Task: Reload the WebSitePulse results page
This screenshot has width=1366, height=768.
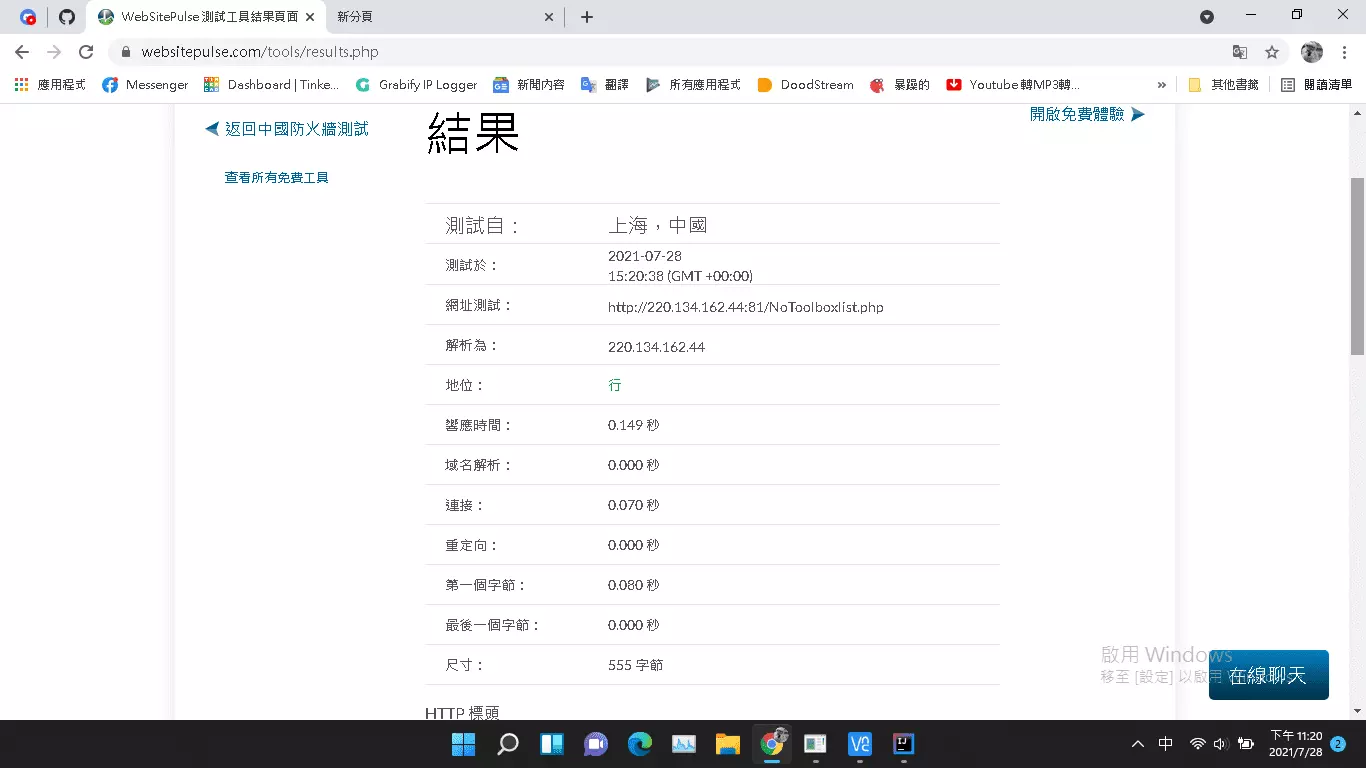Action: pyautogui.click(x=86, y=52)
